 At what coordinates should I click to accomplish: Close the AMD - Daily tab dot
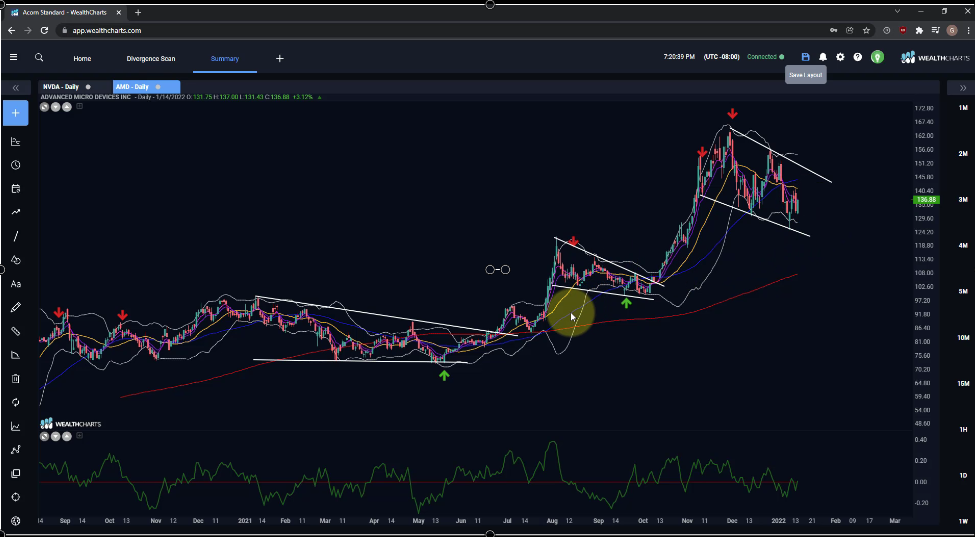tap(158, 87)
